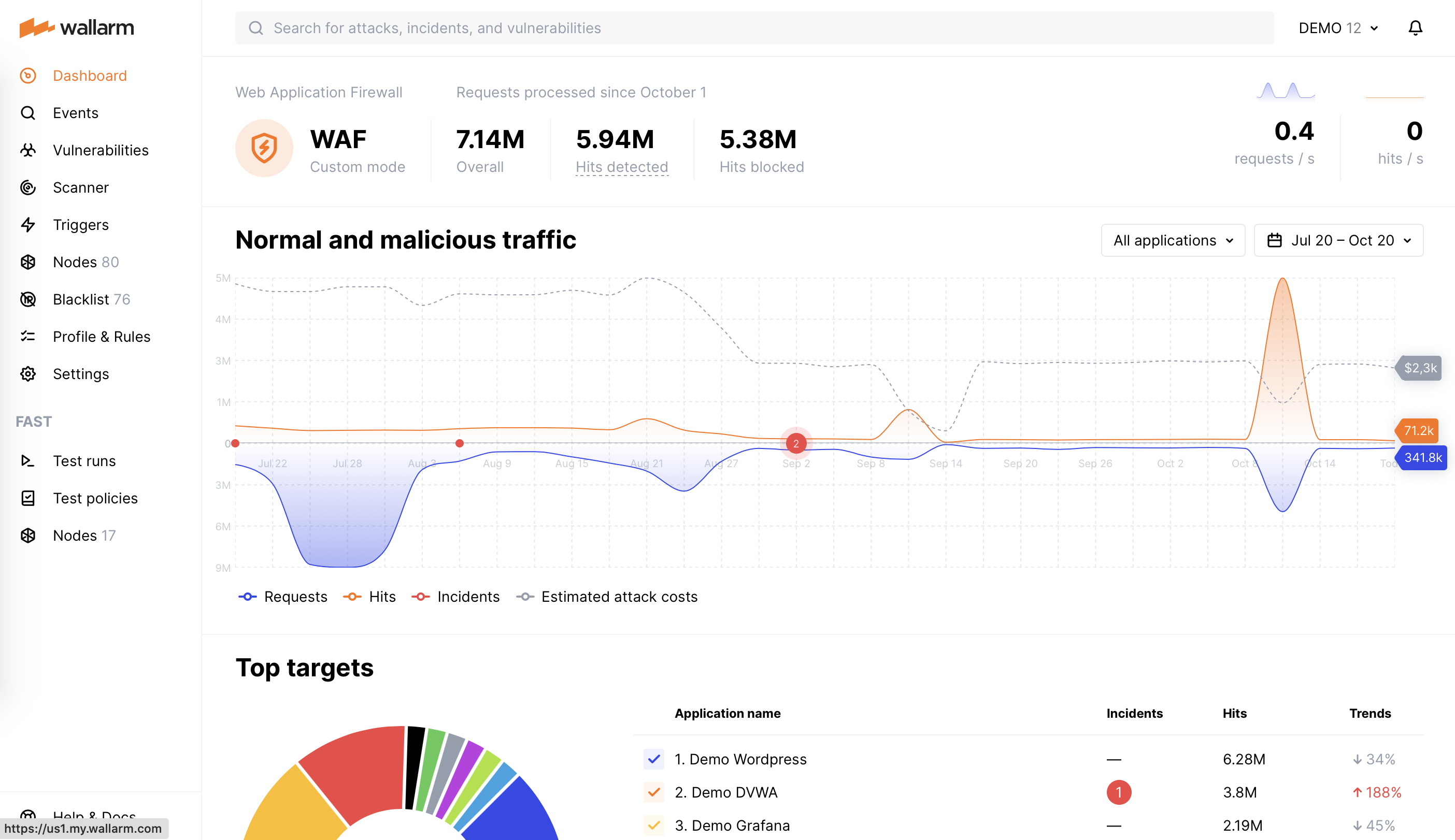The width and height of the screenshot is (1455, 840).
Task: Click the Vulnerabilities biohazard icon
Action: pyautogui.click(x=27, y=150)
